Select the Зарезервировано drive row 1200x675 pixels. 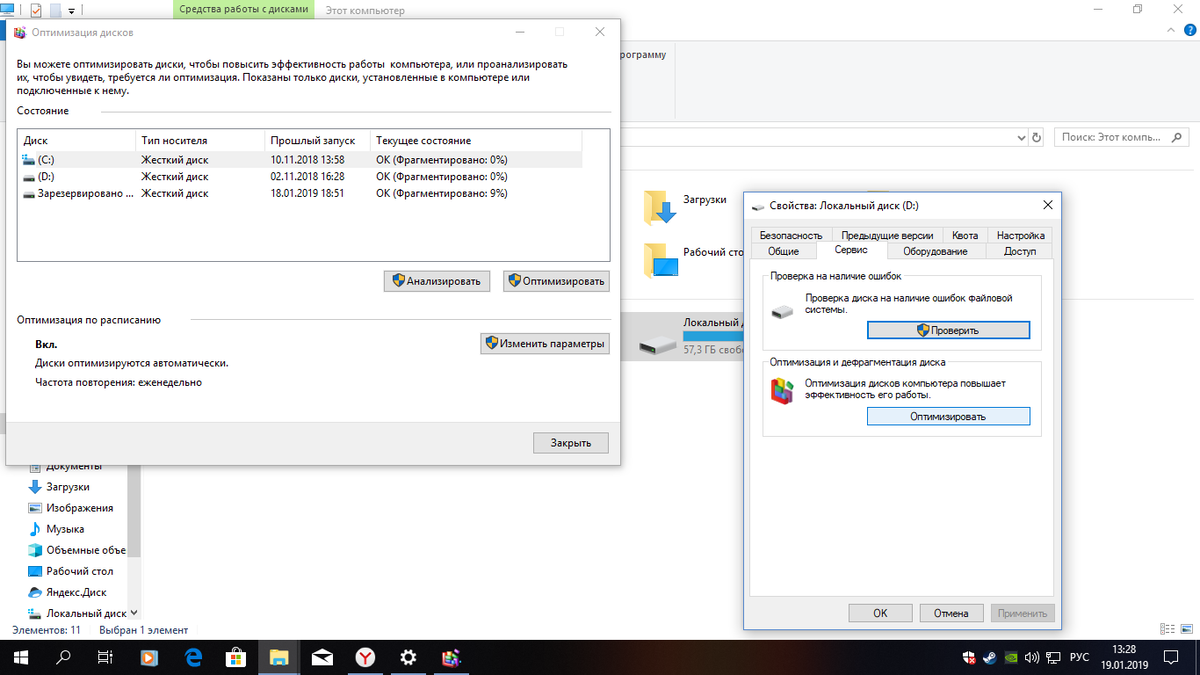pyautogui.click(x=300, y=193)
